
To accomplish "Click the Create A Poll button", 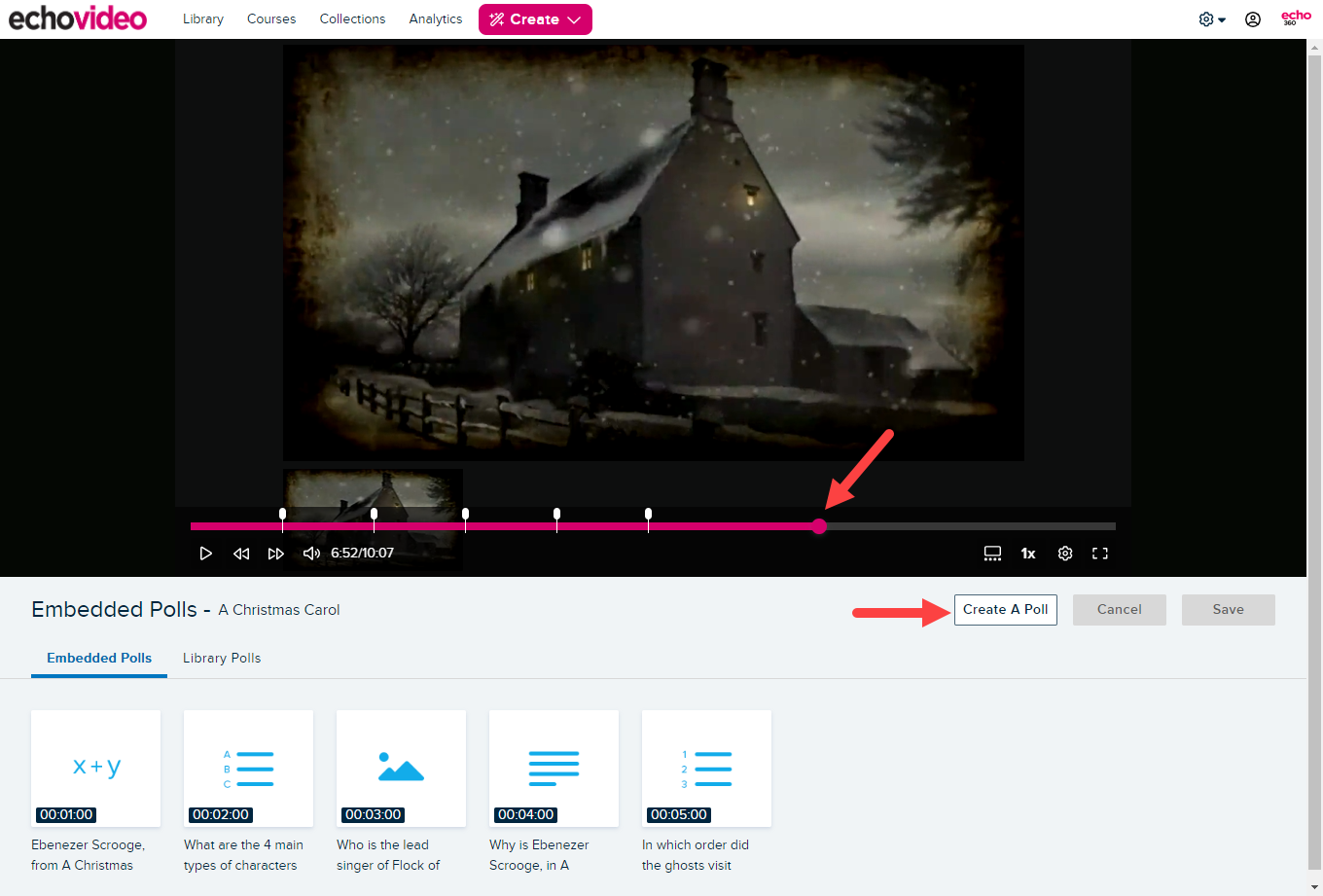I will click(x=1006, y=610).
